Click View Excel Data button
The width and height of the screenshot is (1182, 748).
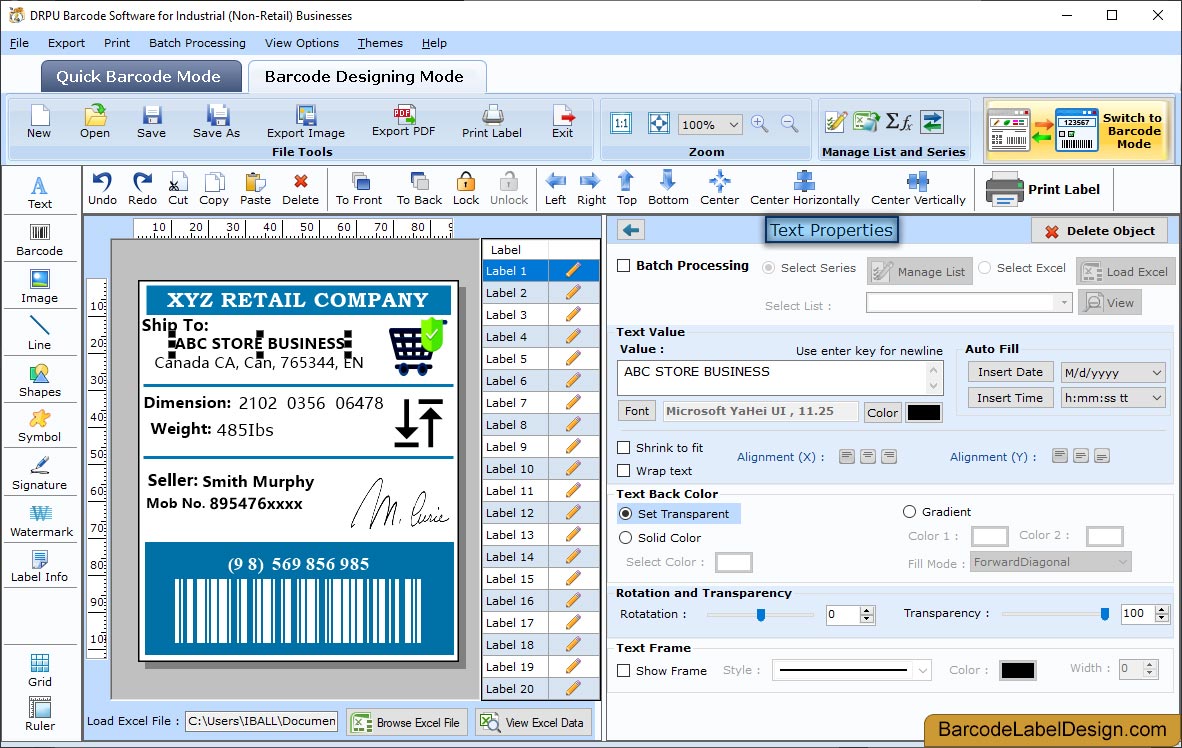[x=534, y=722]
